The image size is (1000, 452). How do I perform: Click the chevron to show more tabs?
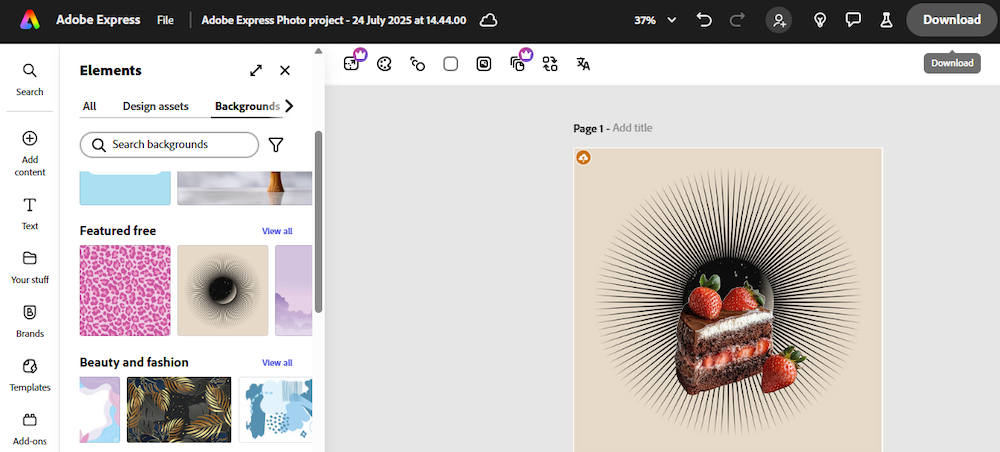click(290, 106)
